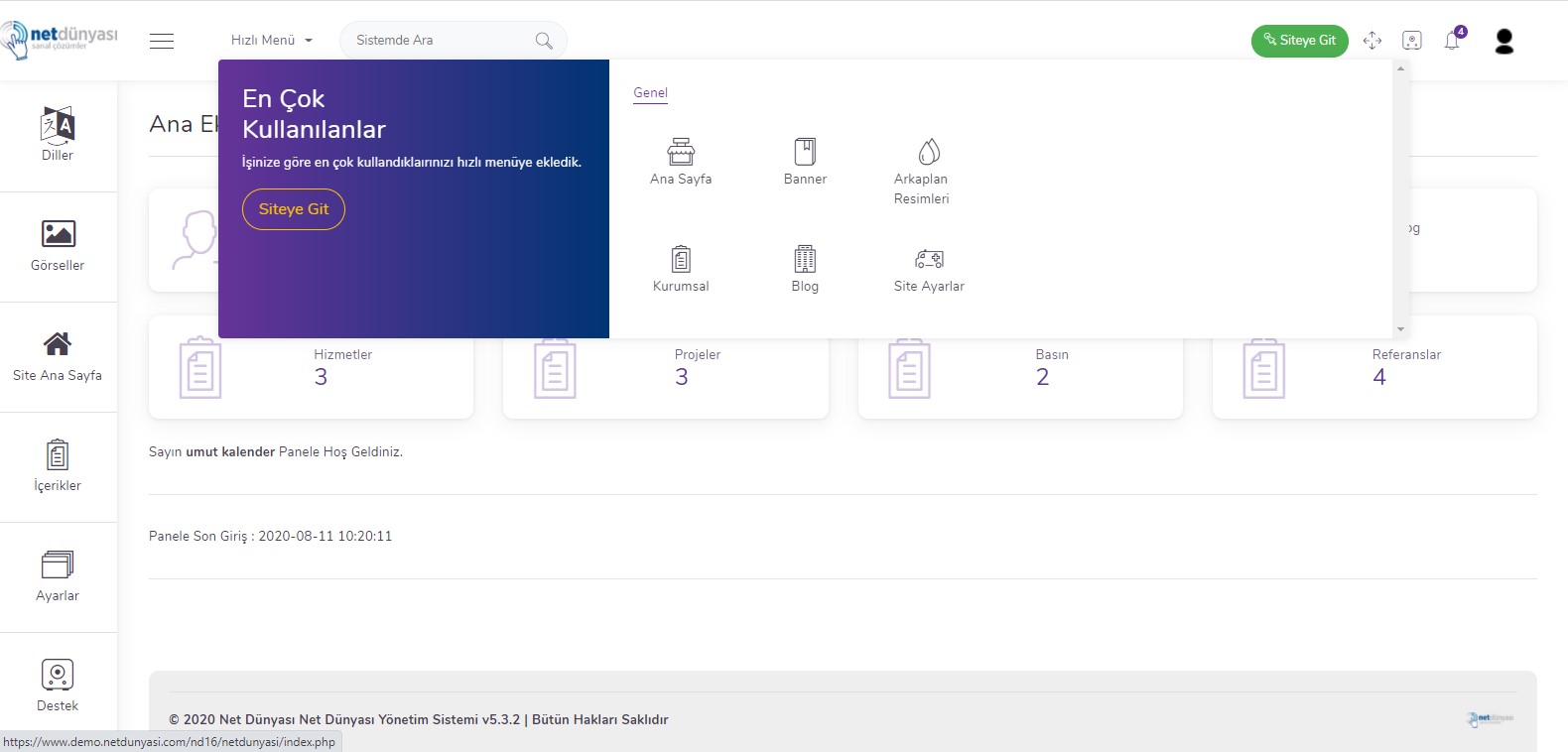Click the Projeler card clipboard icon
This screenshot has height=752, width=1568.
555,368
